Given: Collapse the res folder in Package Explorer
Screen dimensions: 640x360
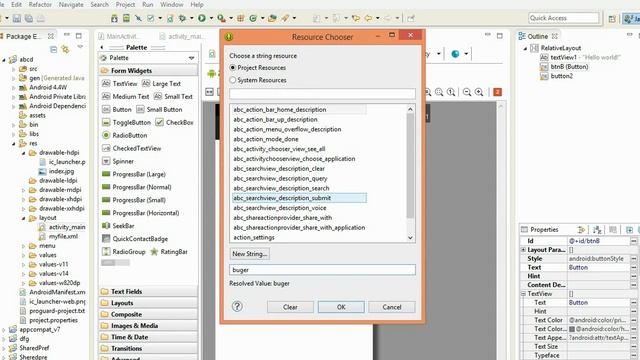Looking at the screenshot, I should tap(13, 144).
